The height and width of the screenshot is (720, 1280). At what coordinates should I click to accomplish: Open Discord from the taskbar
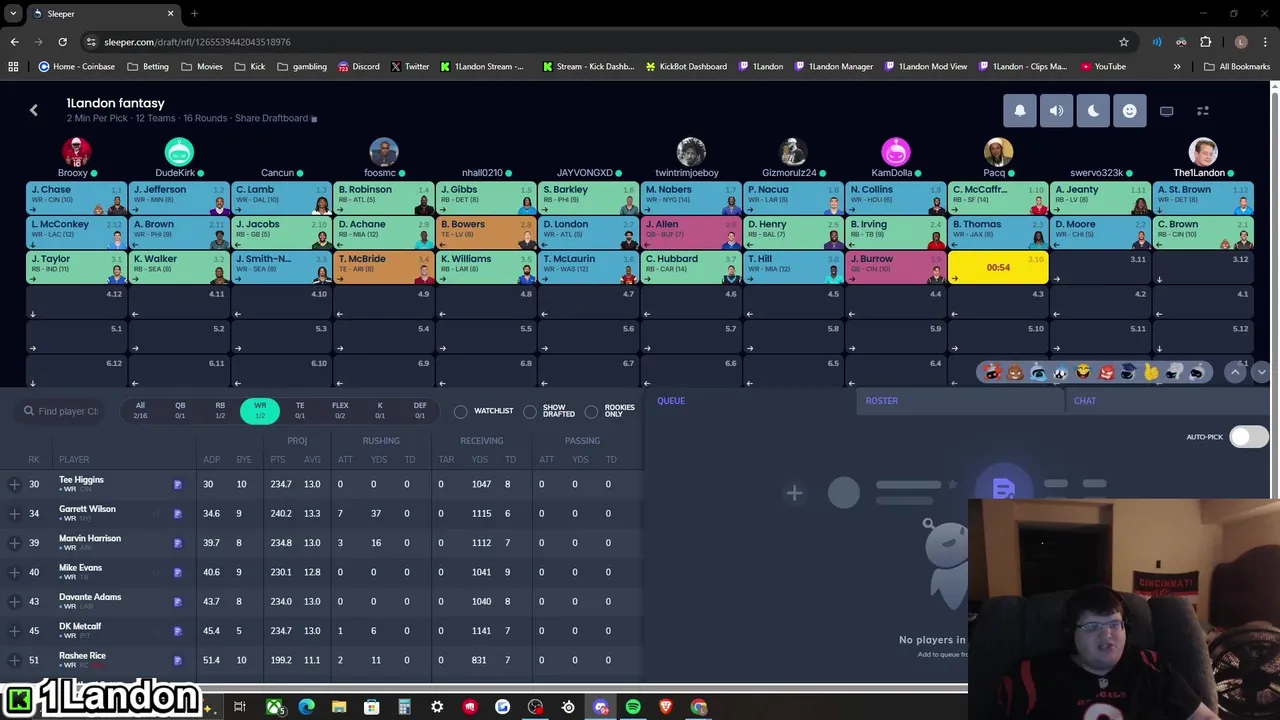[601, 707]
